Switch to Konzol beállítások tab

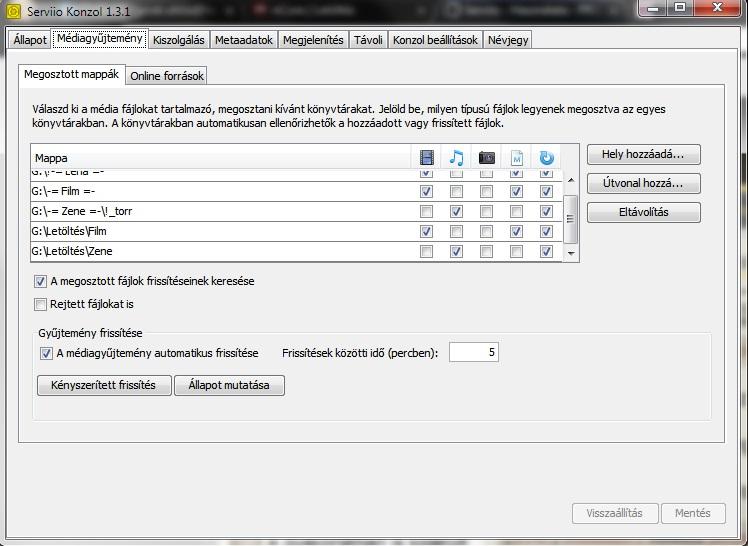(435, 40)
